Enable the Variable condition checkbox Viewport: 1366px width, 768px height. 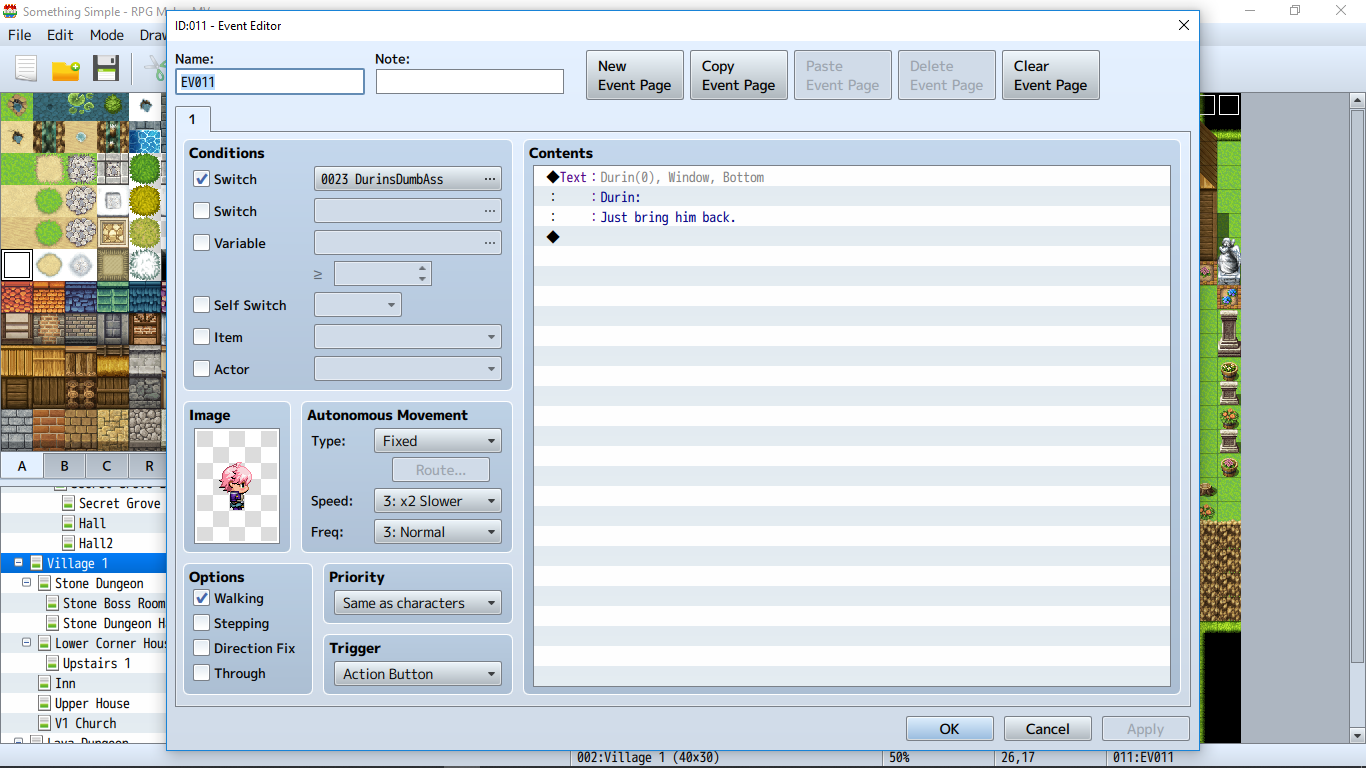(x=202, y=243)
